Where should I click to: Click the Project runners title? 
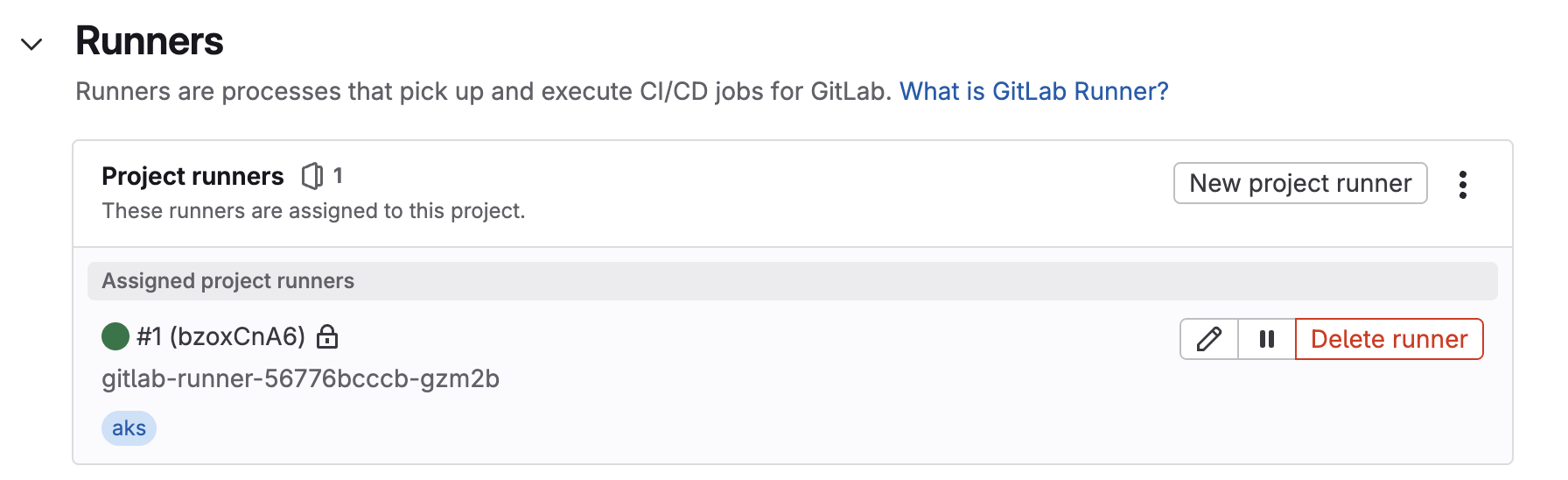pyautogui.click(x=192, y=176)
